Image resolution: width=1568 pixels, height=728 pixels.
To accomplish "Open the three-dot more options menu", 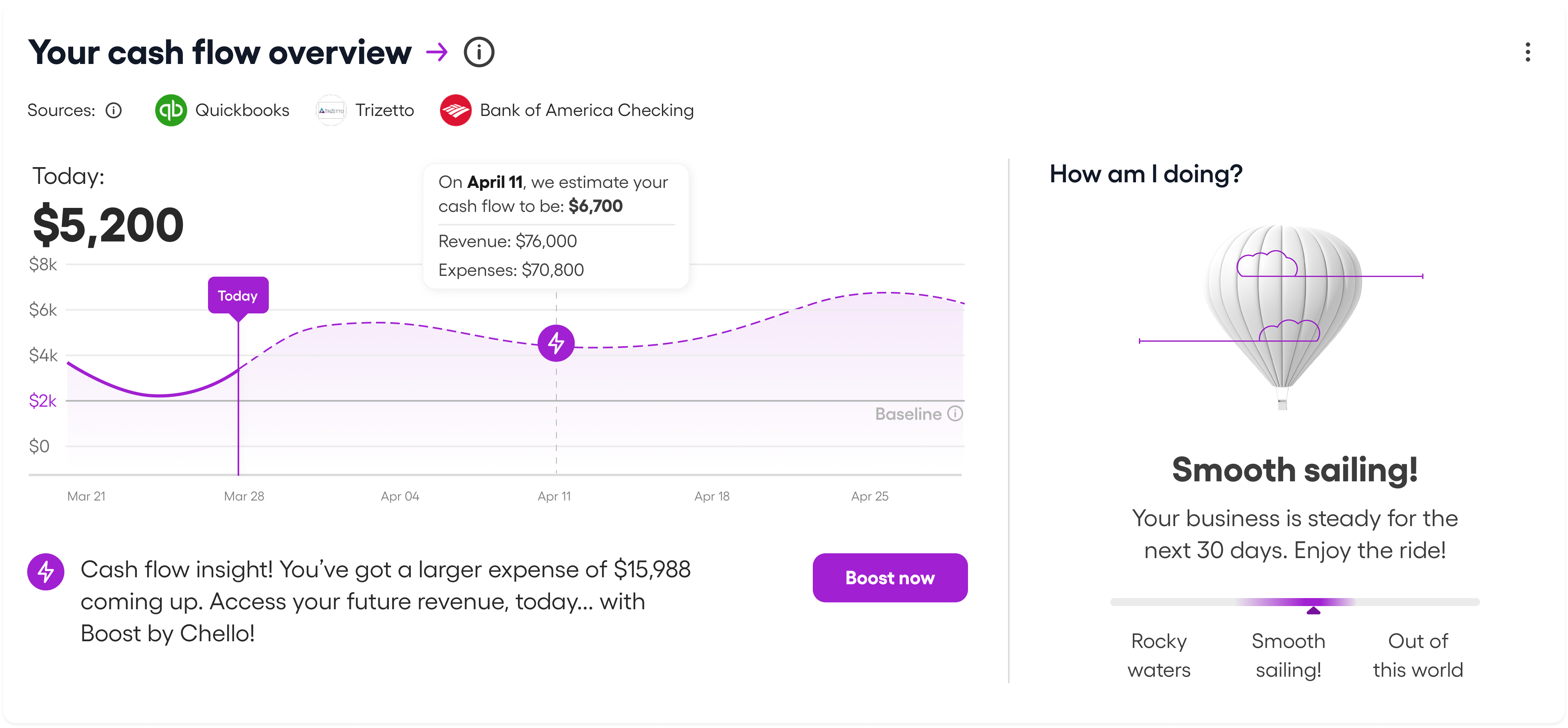I will pyautogui.click(x=1527, y=52).
